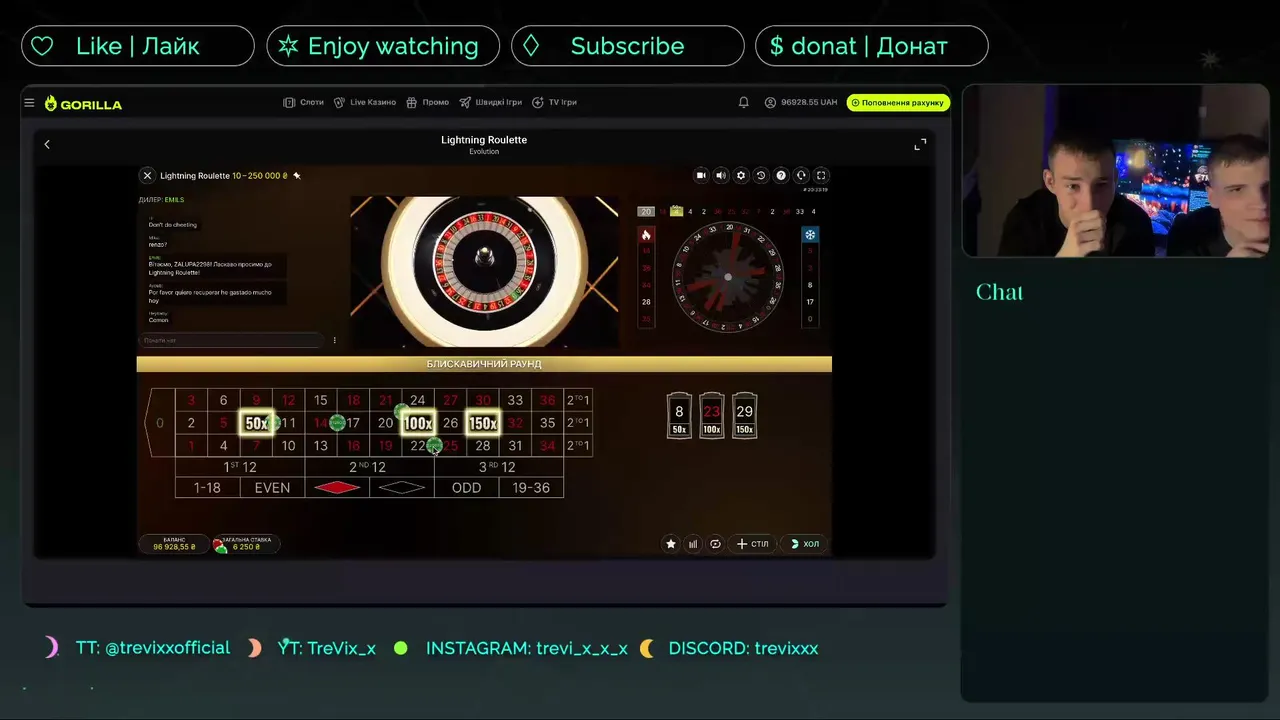Open the statistics bars icon at bottom
This screenshot has width=1280, height=720.
click(x=693, y=544)
